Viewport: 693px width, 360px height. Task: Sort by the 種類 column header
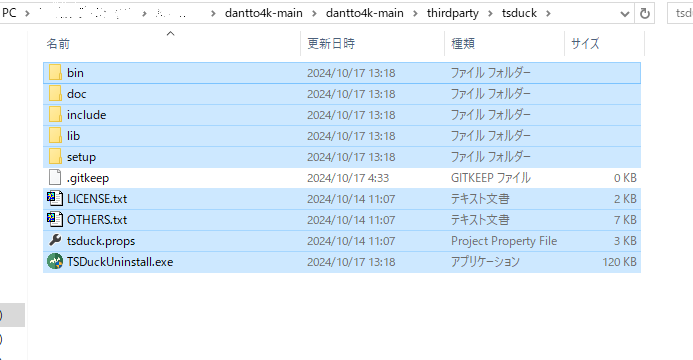(x=463, y=43)
